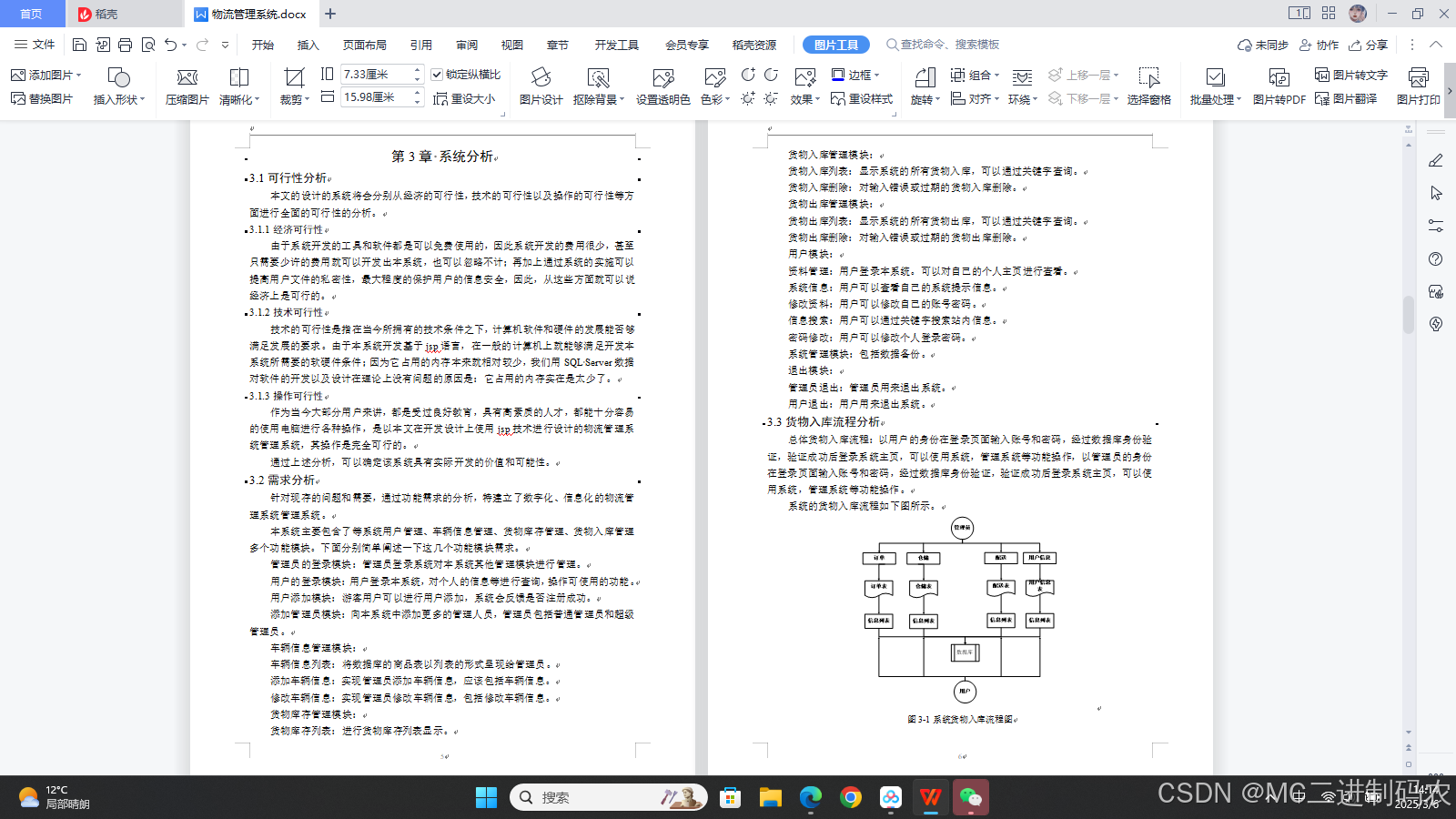Click the Save icon in quick access
Screen dimensions: 1456x819
click(x=79, y=45)
